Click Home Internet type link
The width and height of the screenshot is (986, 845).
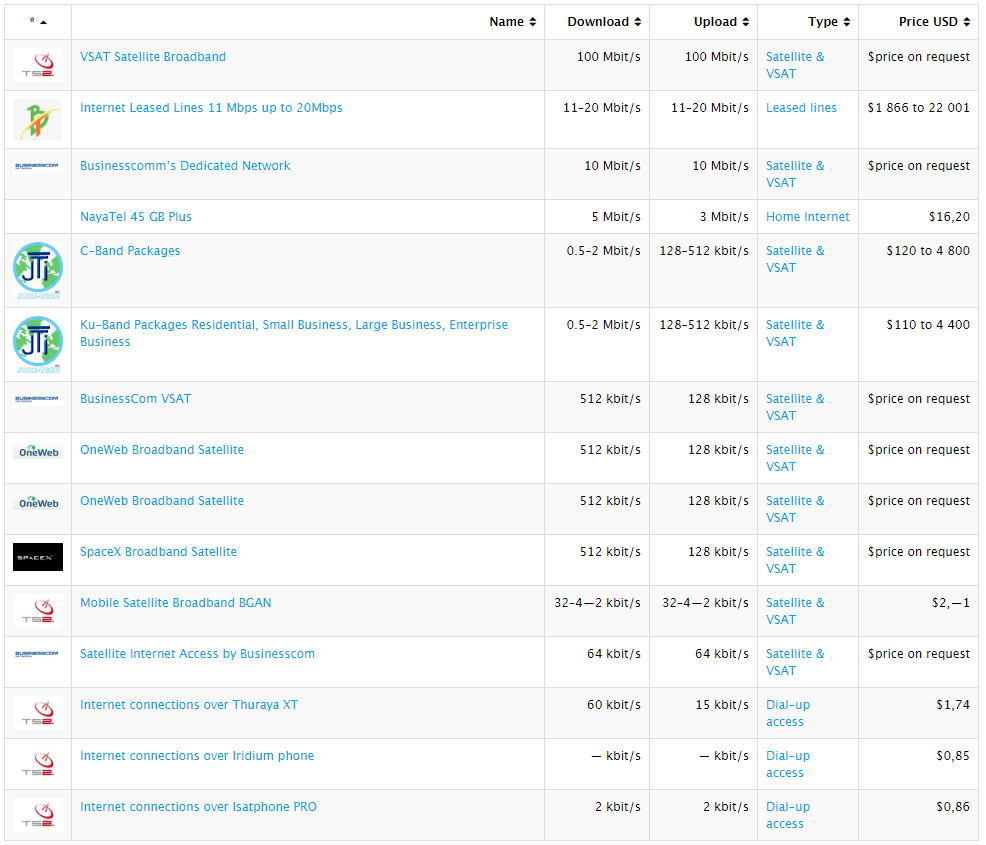click(x=807, y=216)
